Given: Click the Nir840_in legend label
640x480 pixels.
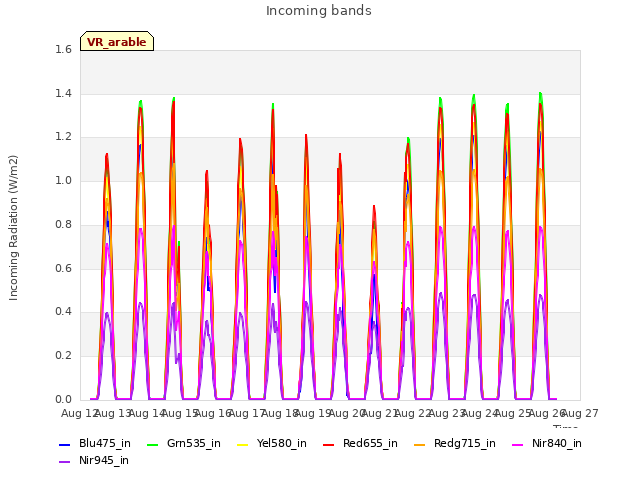Looking at the screenshot, I should (x=557, y=444).
